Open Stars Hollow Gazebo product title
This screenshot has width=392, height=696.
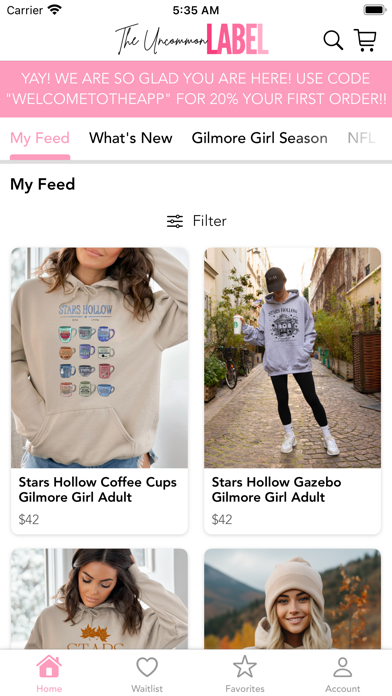(276, 489)
